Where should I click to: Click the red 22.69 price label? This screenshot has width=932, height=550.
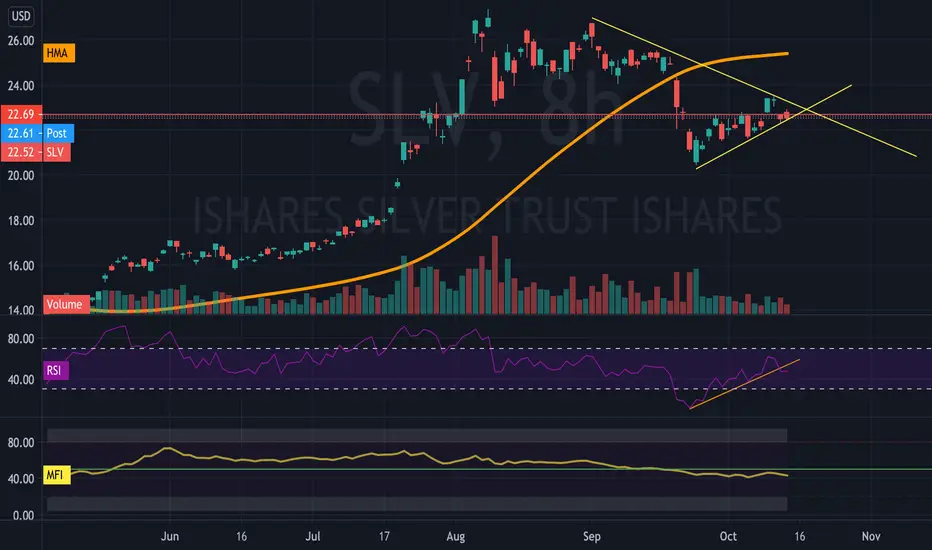pos(21,114)
